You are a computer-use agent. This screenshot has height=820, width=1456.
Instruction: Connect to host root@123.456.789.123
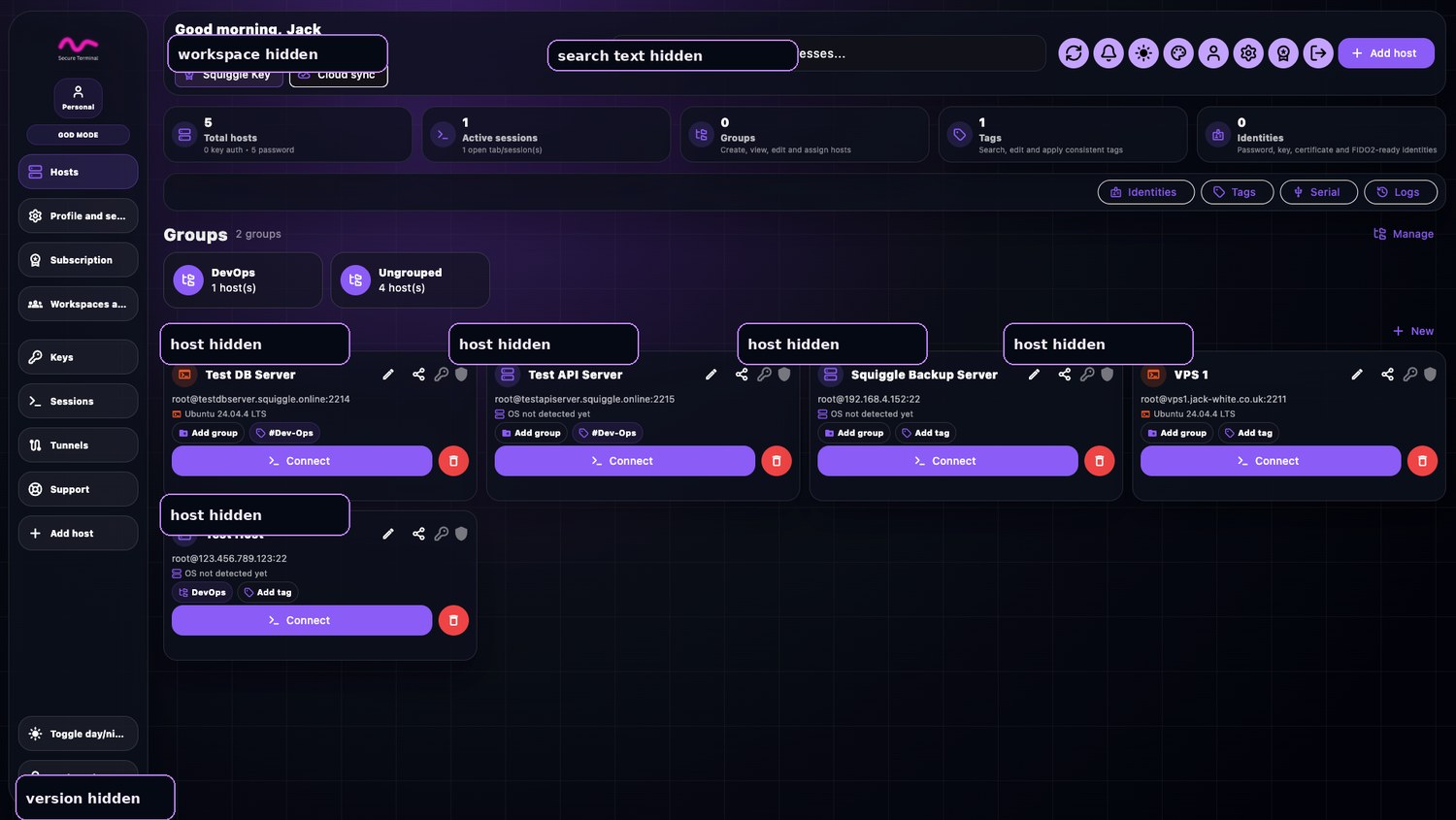tap(302, 620)
